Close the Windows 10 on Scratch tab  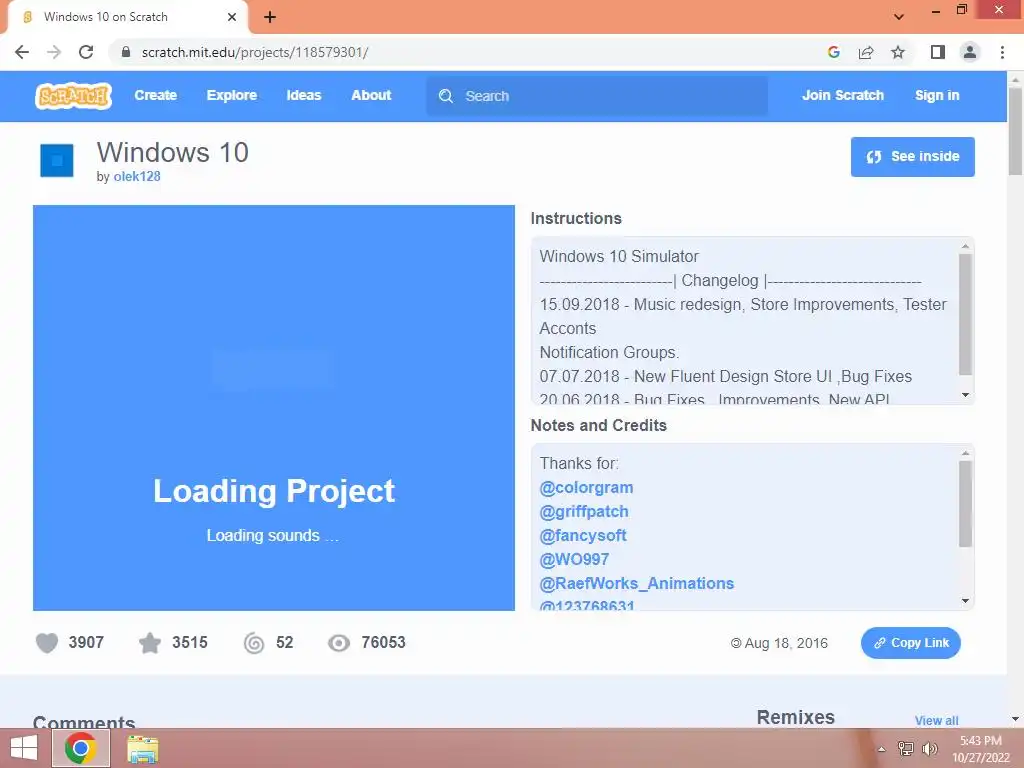pos(232,17)
